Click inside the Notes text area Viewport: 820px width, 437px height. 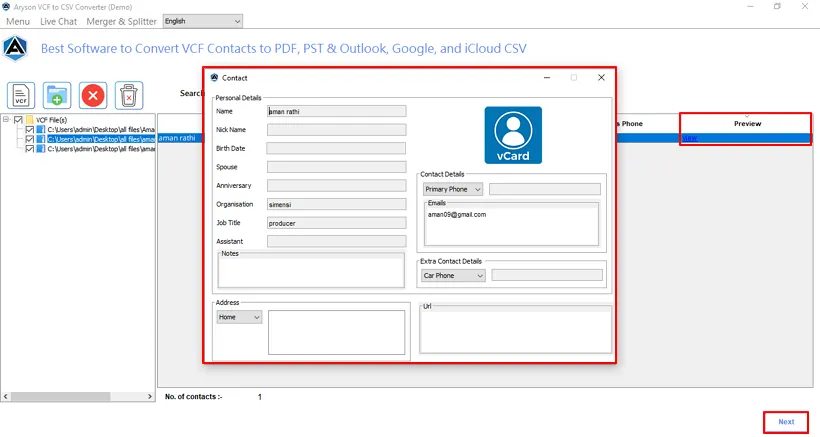(x=311, y=272)
